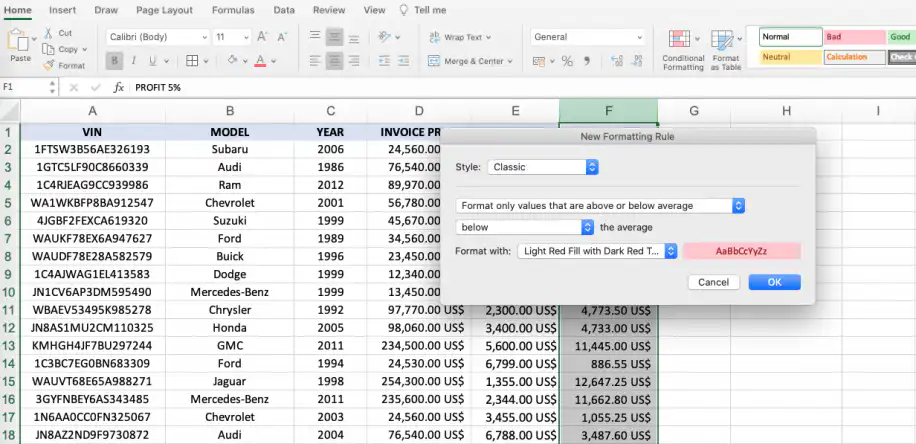
Task: Click the formula bar cancel X icon
Action: pos(74,87)
